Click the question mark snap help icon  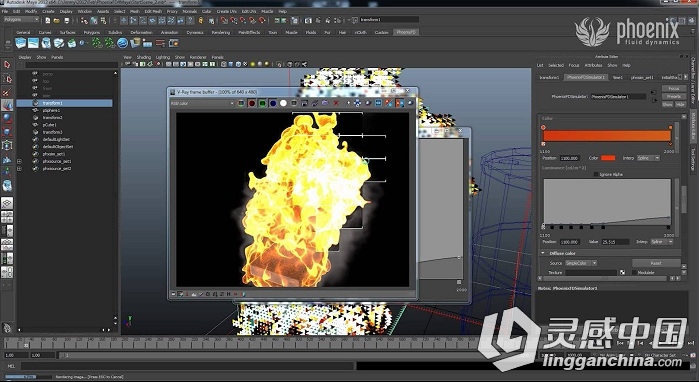click(191, 20)
